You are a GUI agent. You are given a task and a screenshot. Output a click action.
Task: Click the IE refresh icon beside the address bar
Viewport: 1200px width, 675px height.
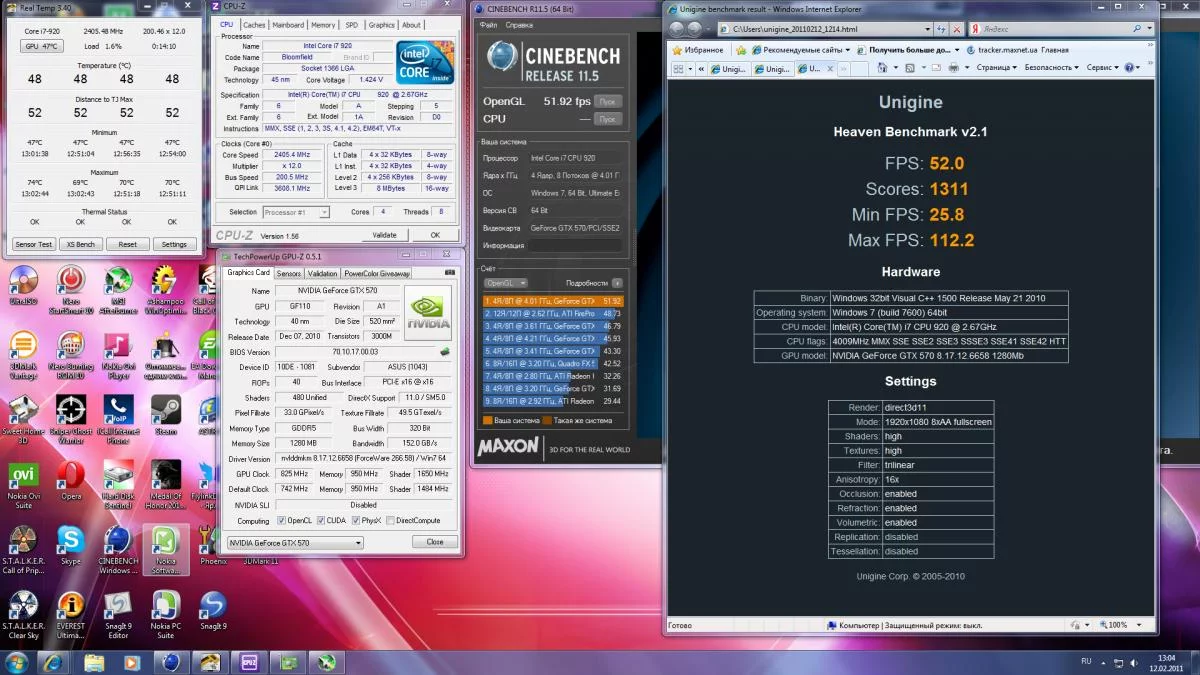[x=942, y=30]
